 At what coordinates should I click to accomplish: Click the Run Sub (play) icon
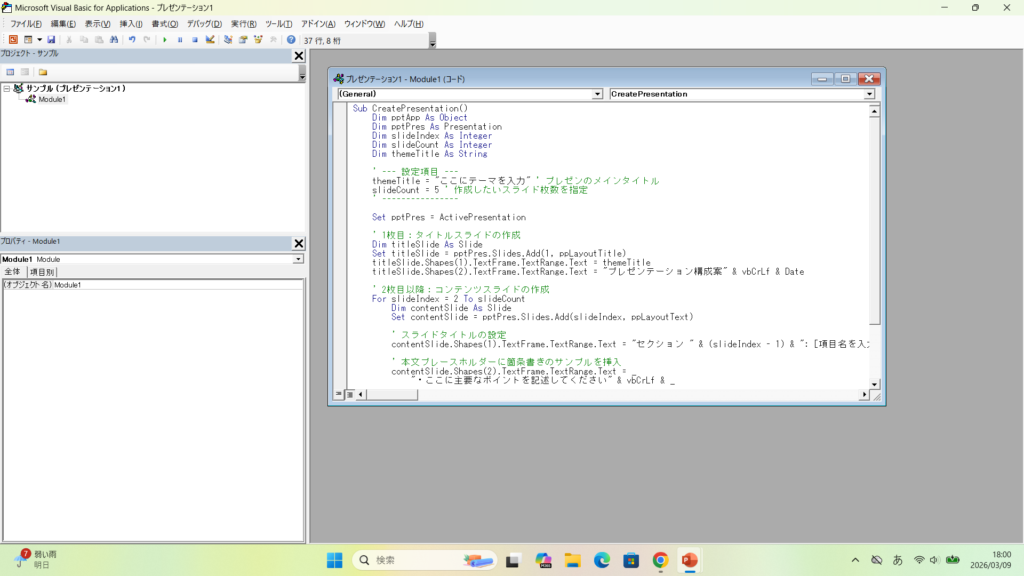coord(165,40)
